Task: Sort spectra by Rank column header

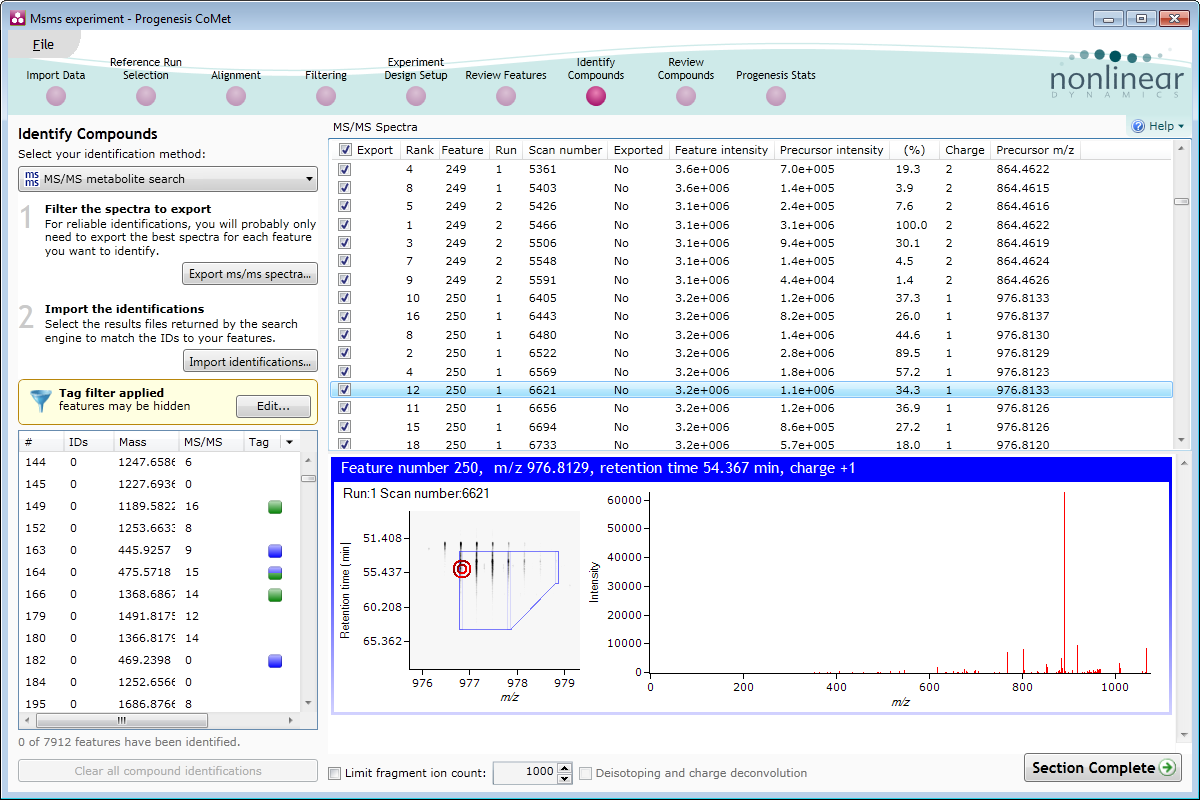Action: pos(419,150)
